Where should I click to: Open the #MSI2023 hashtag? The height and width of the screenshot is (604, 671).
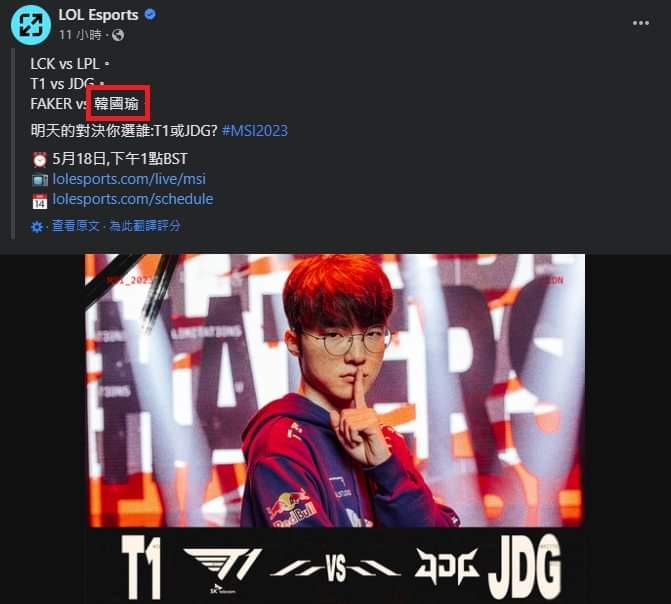255,130
